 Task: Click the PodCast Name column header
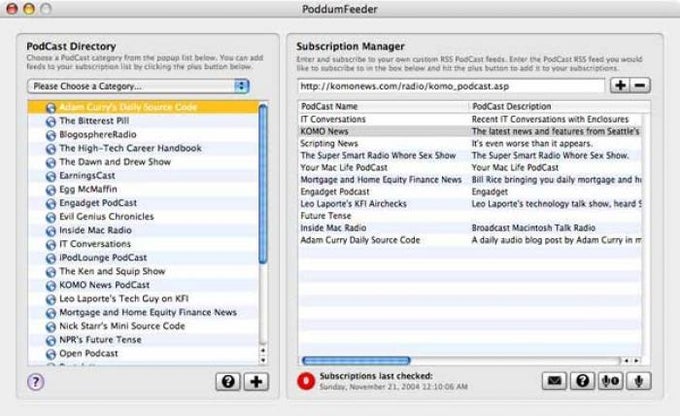[x=383, y=106]
